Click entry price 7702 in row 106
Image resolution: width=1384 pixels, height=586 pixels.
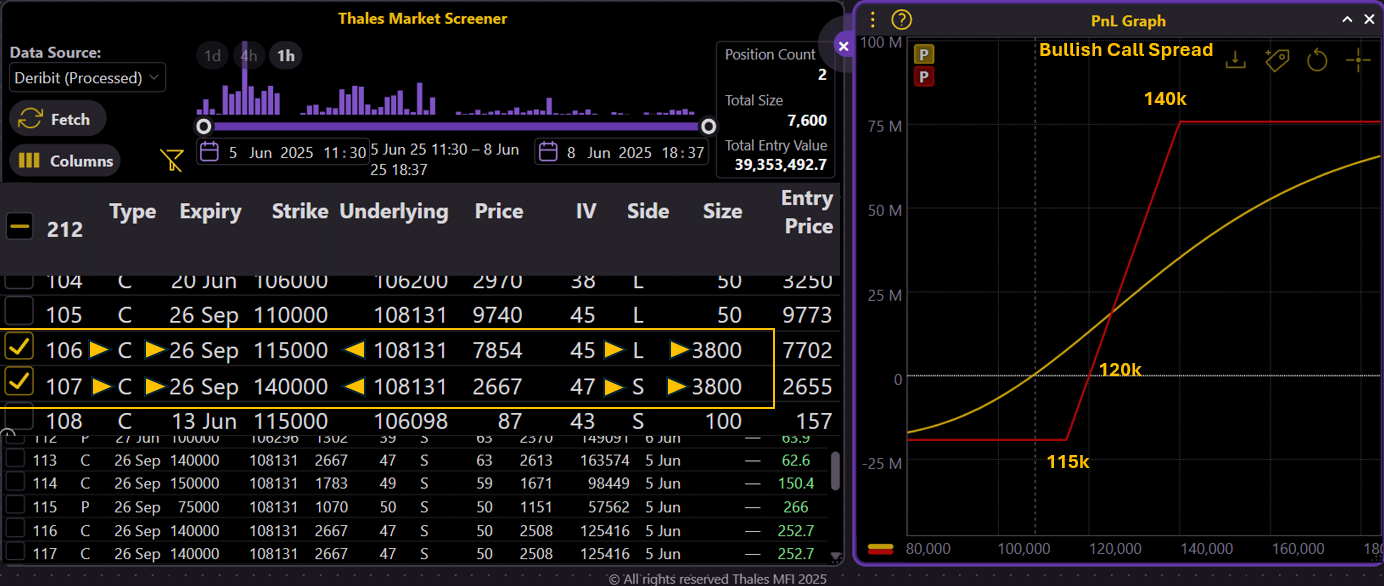[x=807, y=351]
